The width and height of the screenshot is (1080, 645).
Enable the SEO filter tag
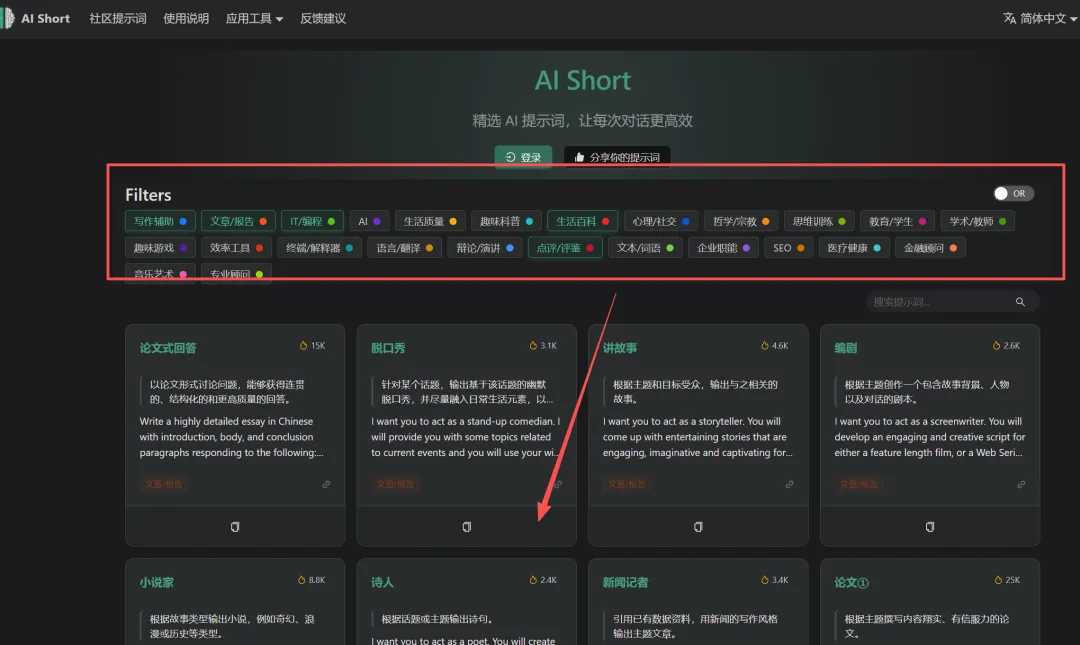[x=789, y=247]
